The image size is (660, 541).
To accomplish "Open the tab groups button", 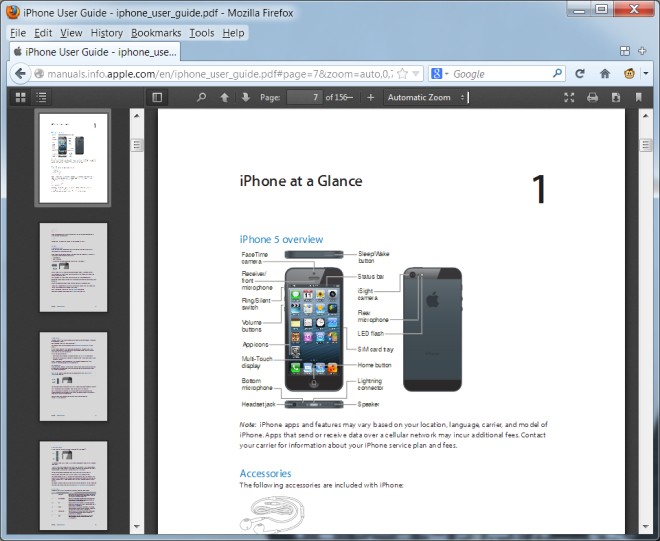I will coord(625,51).
